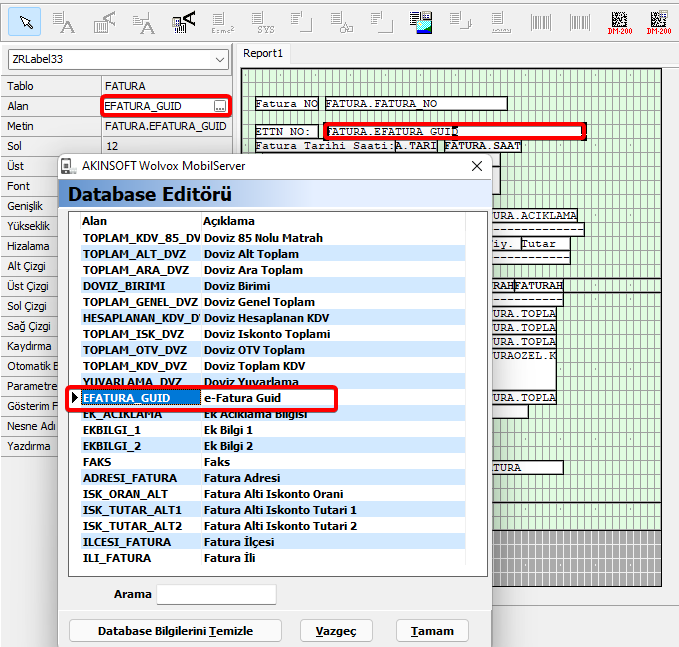Select the TOPLAM_OTV_DVZ row
679x647 pixels.
pyautogui.click(x=273, y=350)
